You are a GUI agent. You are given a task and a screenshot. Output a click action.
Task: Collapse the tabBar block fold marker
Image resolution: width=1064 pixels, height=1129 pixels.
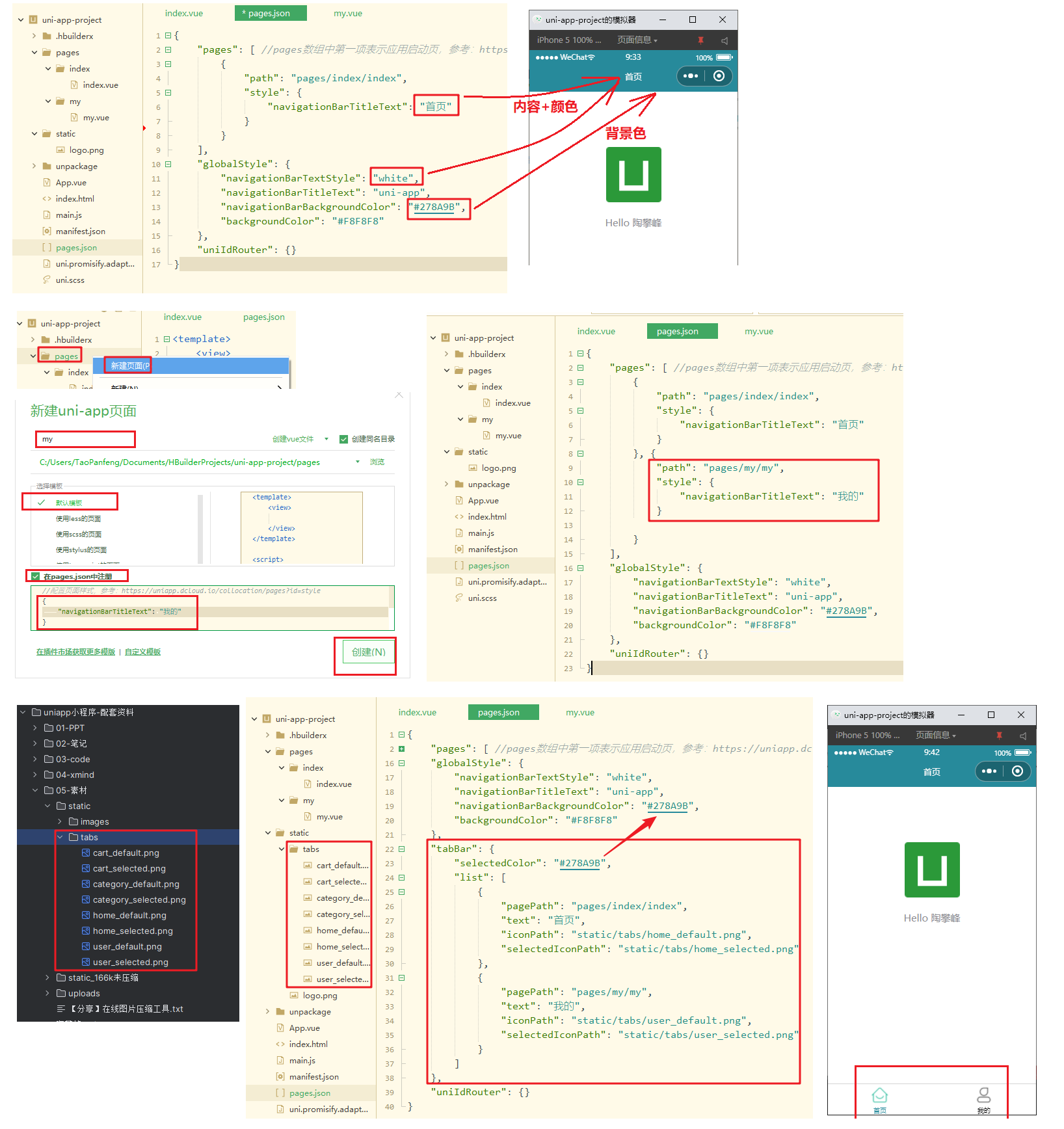(401, 849)
